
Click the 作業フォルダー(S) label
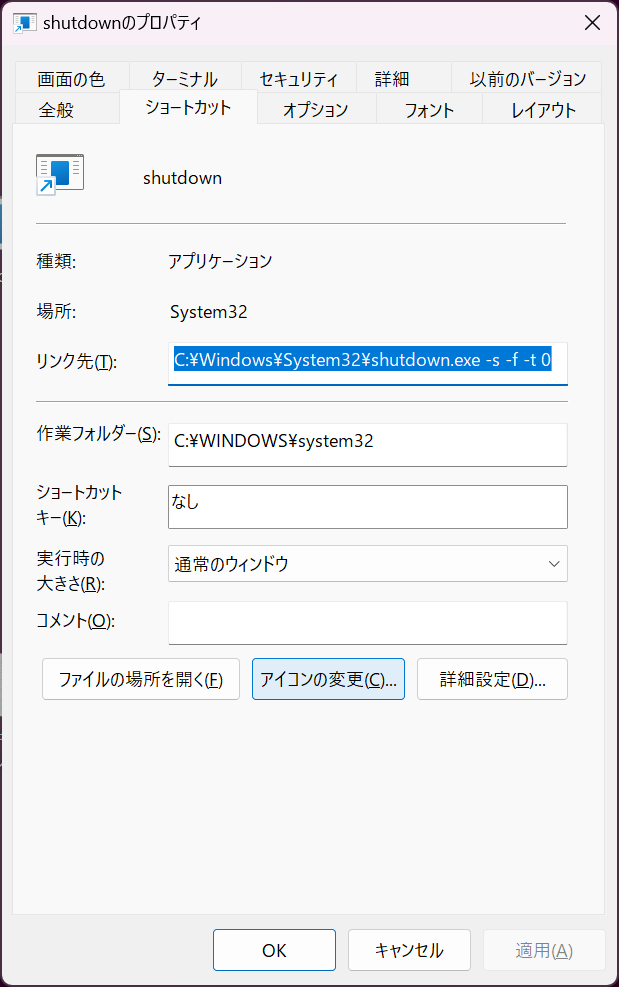[98, 433]
